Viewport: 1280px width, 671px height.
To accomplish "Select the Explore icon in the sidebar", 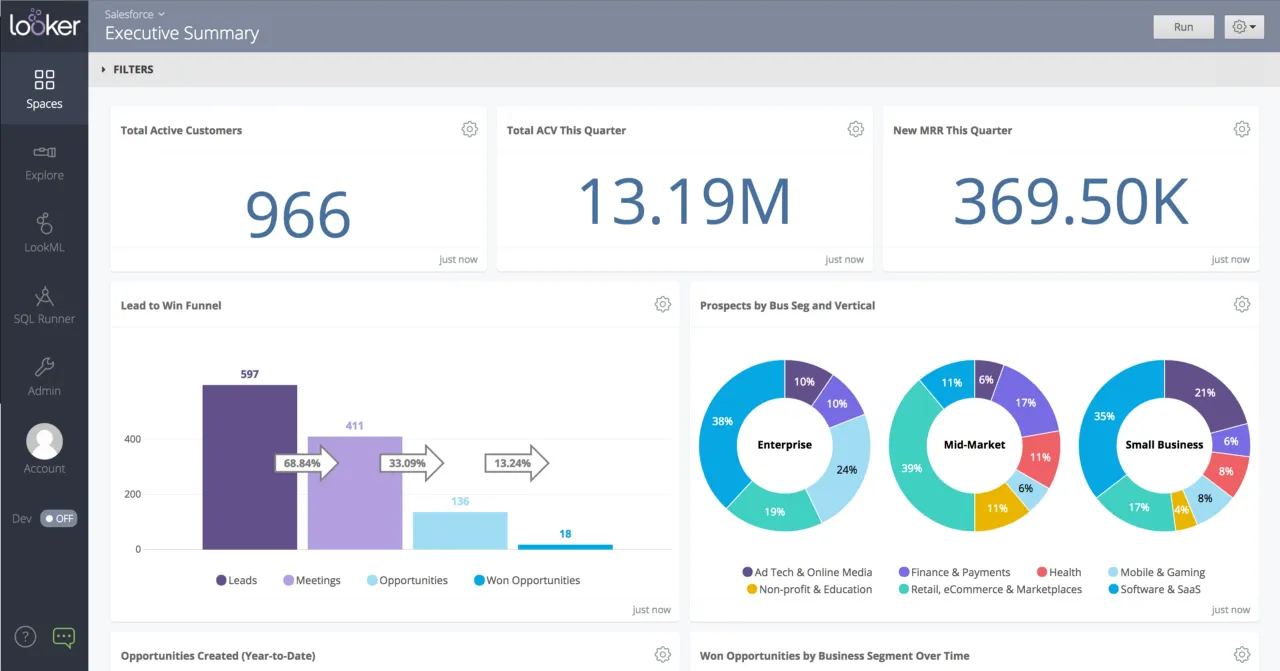I will (44, 160).
